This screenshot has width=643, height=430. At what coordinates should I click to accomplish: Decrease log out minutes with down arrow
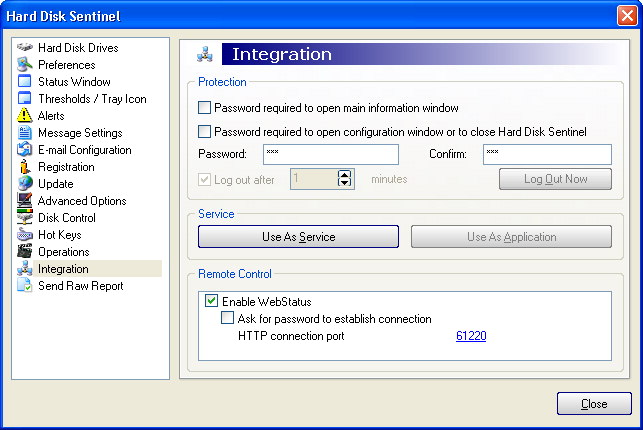[344, 183]
